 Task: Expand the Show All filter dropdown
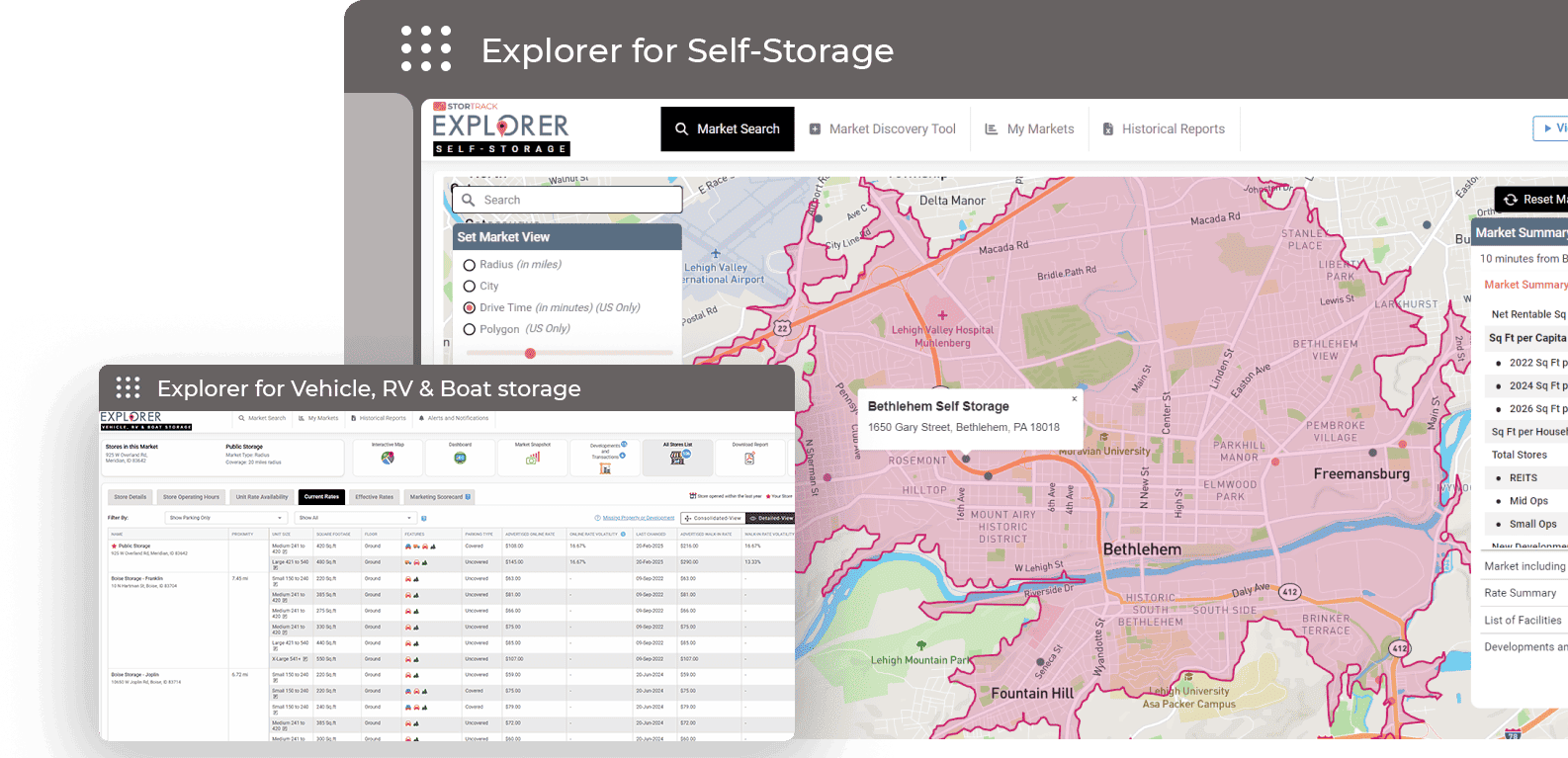point(356,518)
